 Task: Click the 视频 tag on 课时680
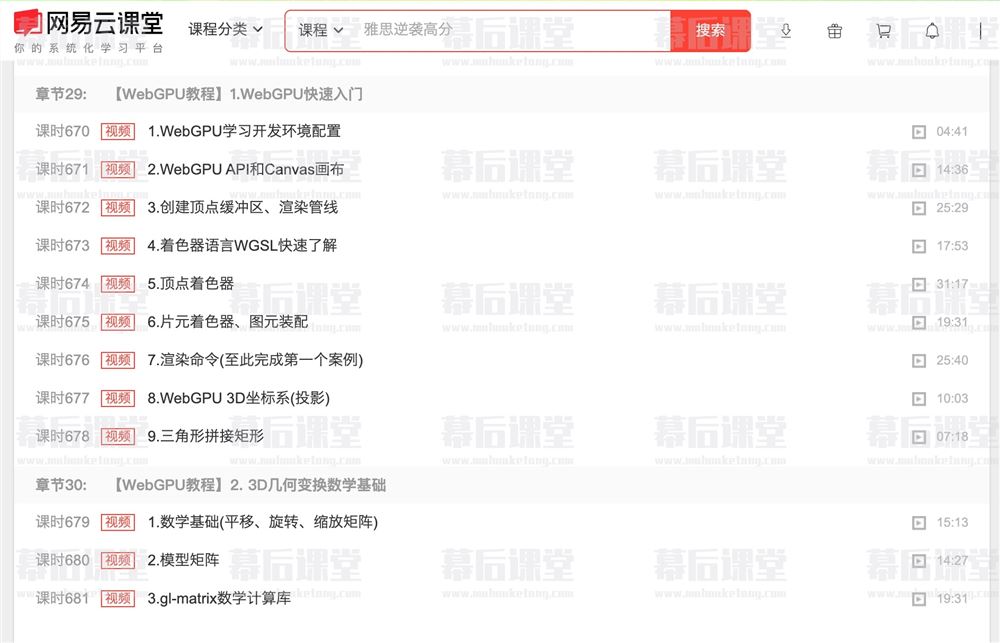pyautogui.click(x=118, y=561)
